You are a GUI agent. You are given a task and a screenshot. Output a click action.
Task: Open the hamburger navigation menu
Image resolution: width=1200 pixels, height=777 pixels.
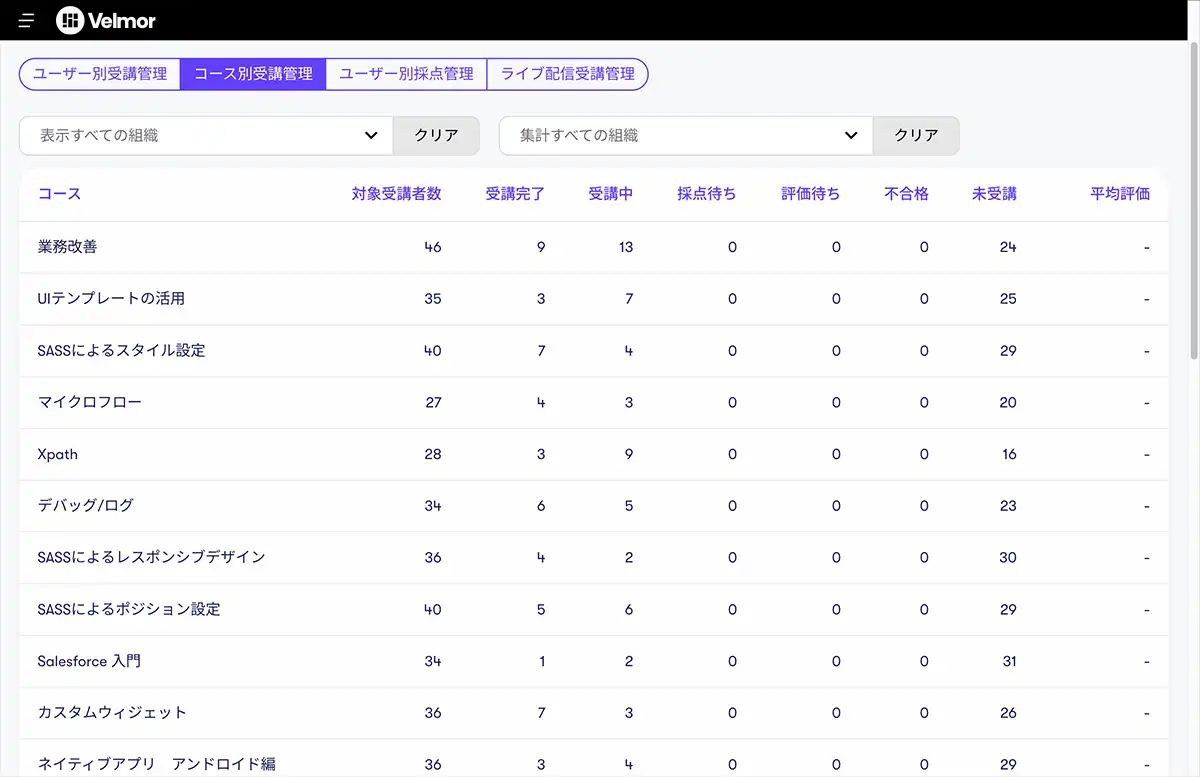point(26,20)
